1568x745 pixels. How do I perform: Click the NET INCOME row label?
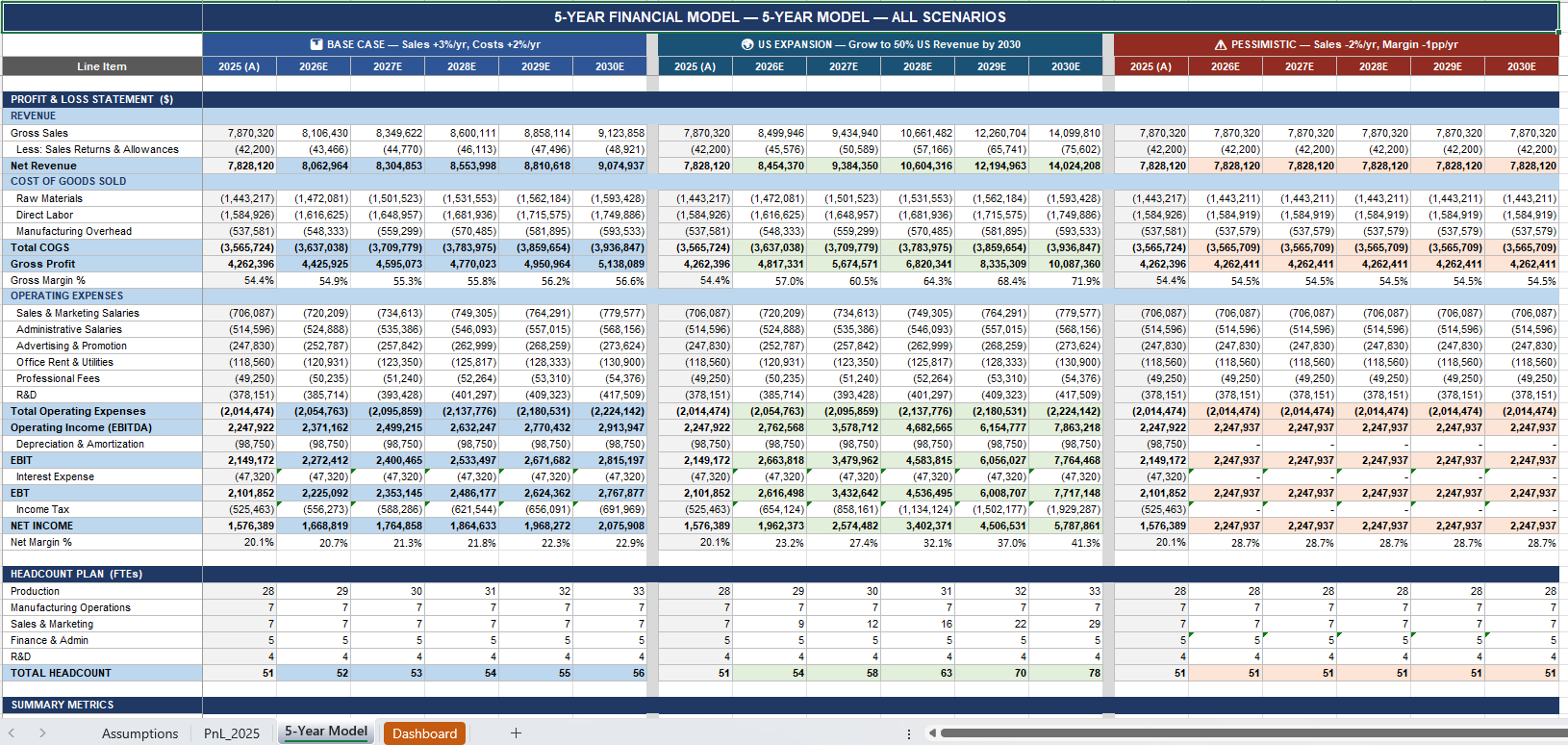coord(41,526)
